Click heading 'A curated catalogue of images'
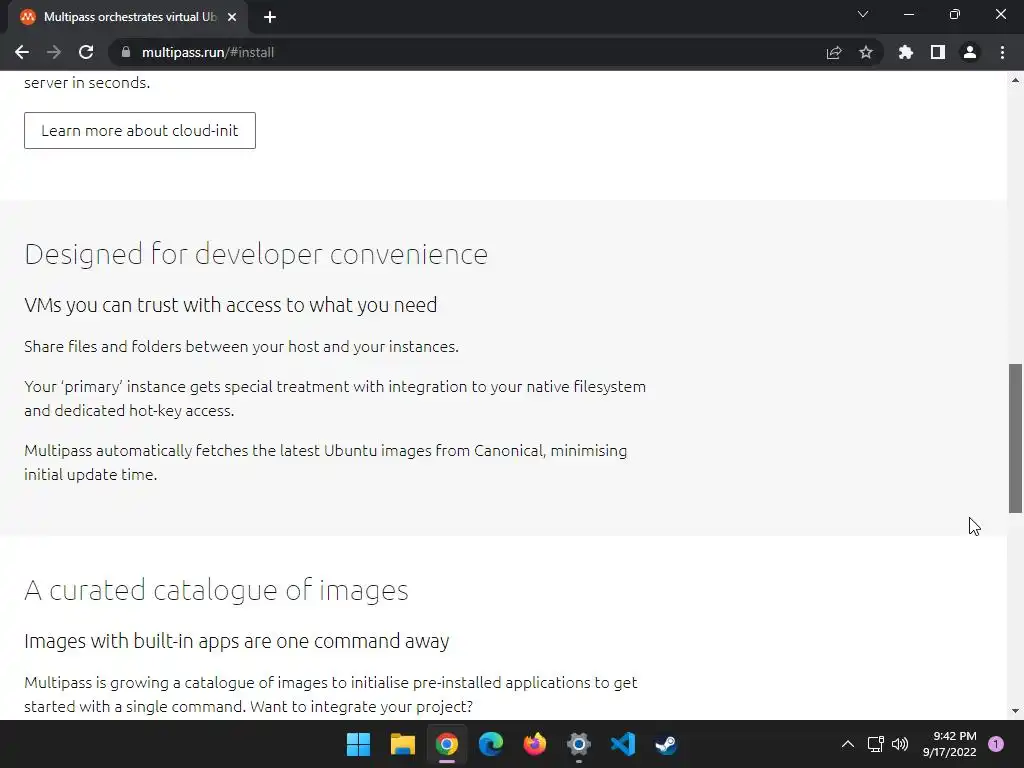 point(216,590)
